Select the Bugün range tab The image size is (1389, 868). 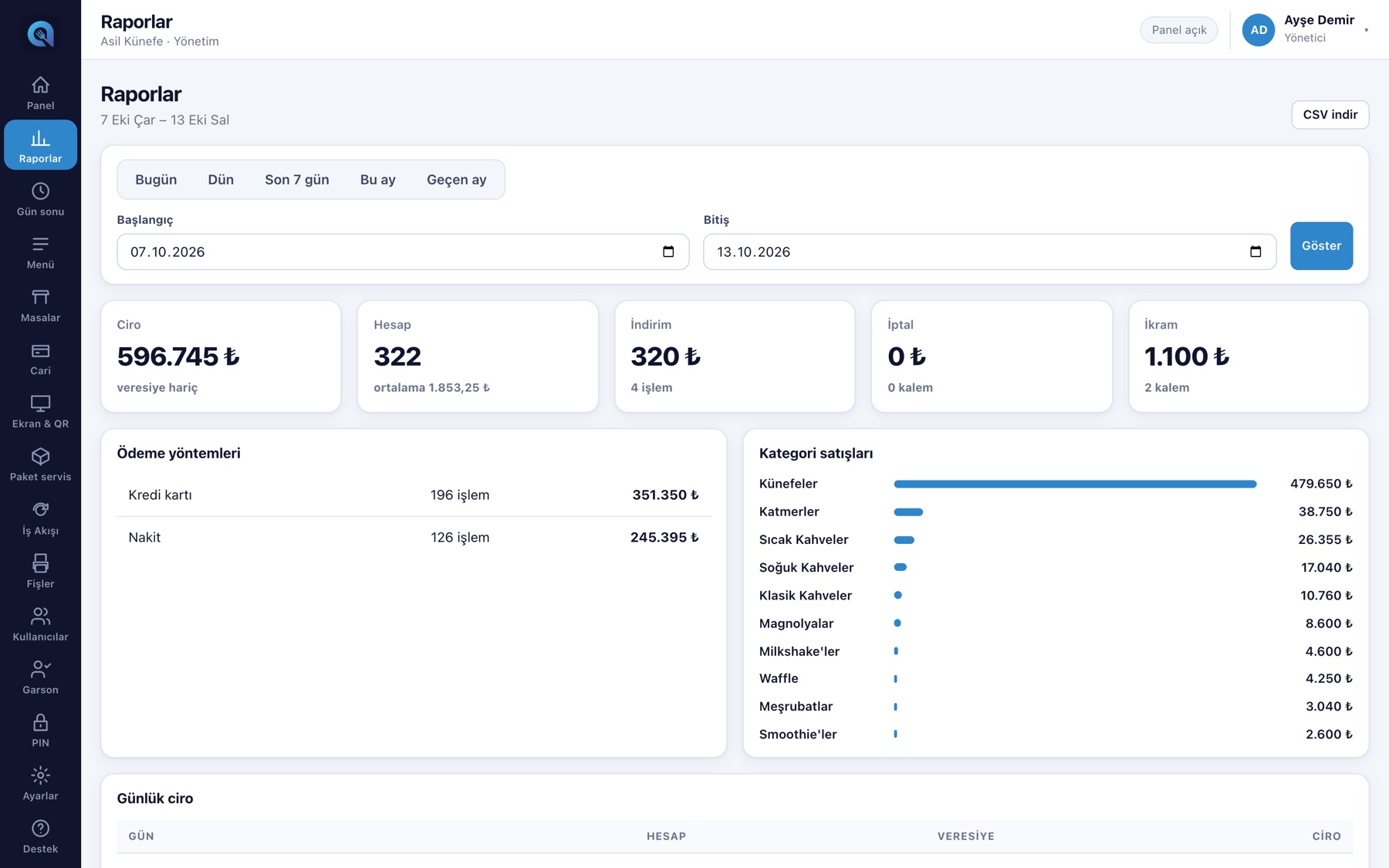coord(156,180)
